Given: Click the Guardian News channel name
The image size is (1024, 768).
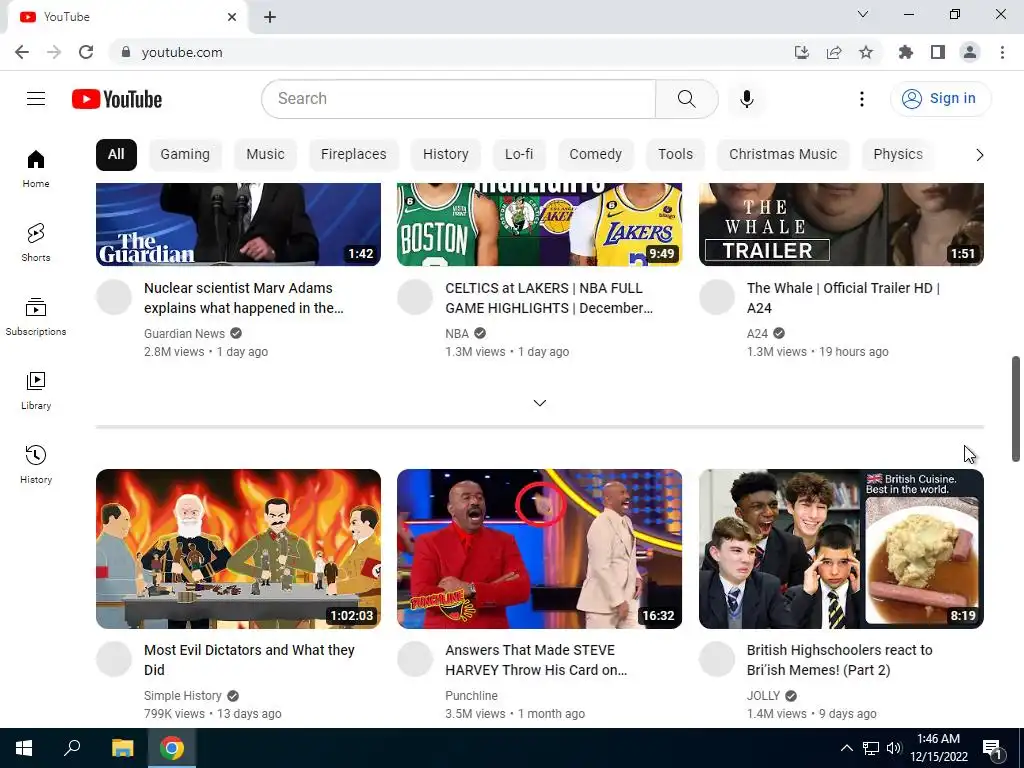Looking at the screenshot, I should [184, 334].
